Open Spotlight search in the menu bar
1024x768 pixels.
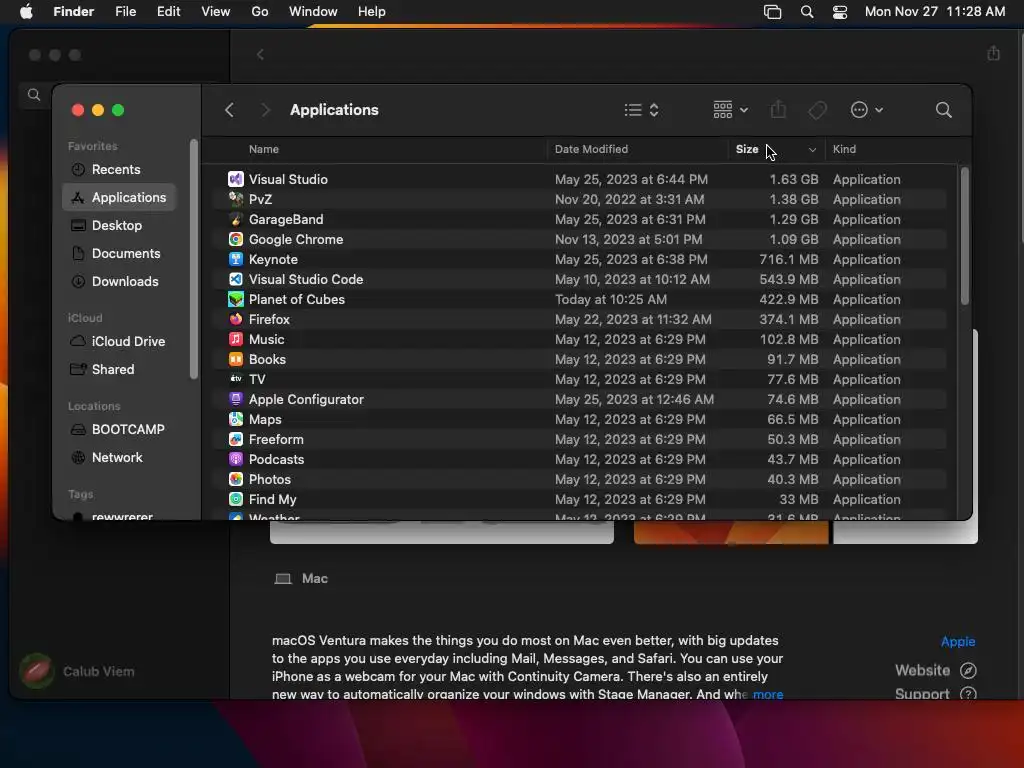click(x=807, y=12)
